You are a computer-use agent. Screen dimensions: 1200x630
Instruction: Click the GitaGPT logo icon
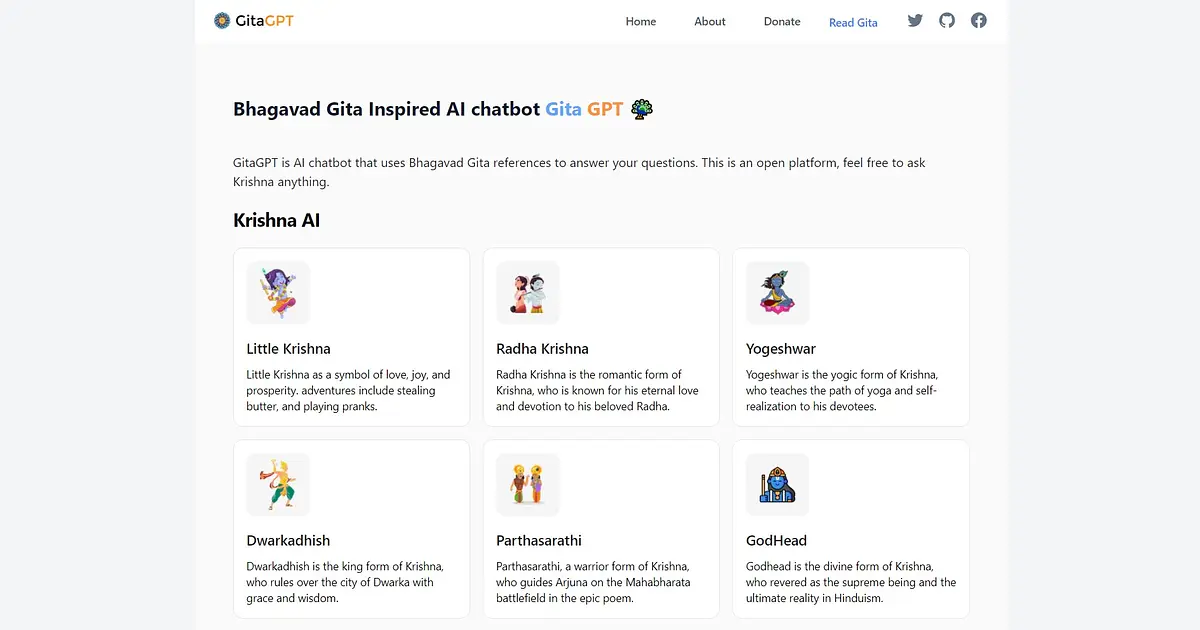coord(222,20)
